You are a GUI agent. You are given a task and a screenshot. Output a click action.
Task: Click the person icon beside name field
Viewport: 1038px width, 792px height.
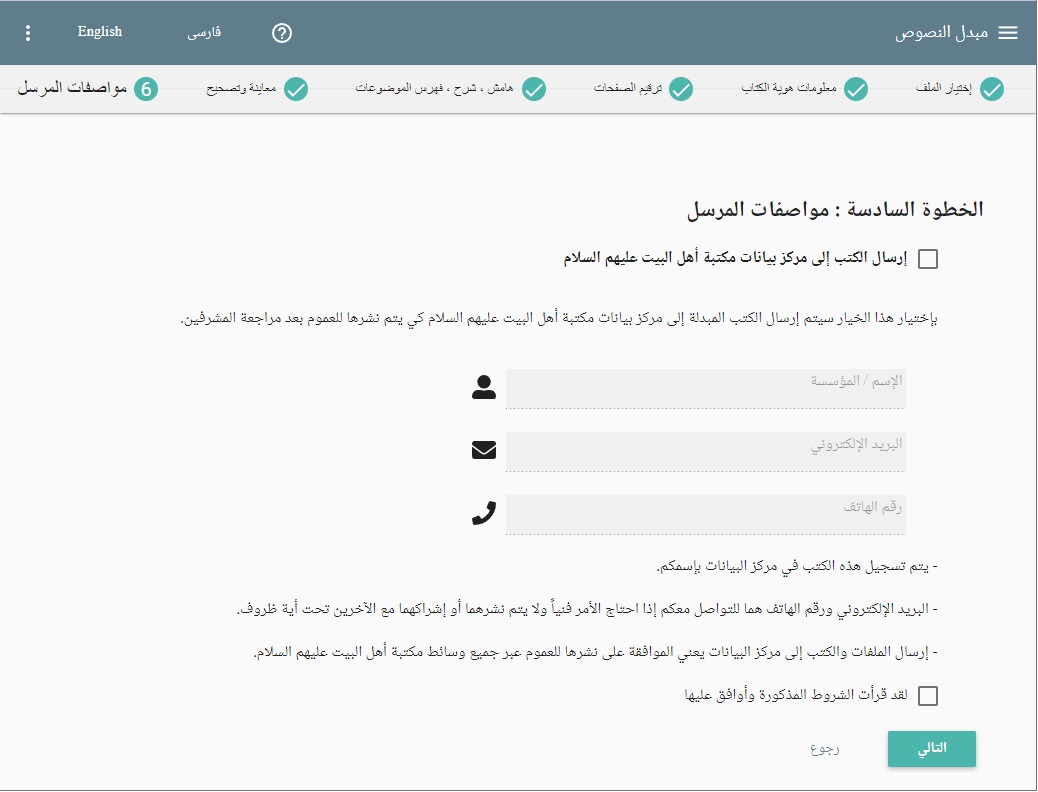(484, 388)
